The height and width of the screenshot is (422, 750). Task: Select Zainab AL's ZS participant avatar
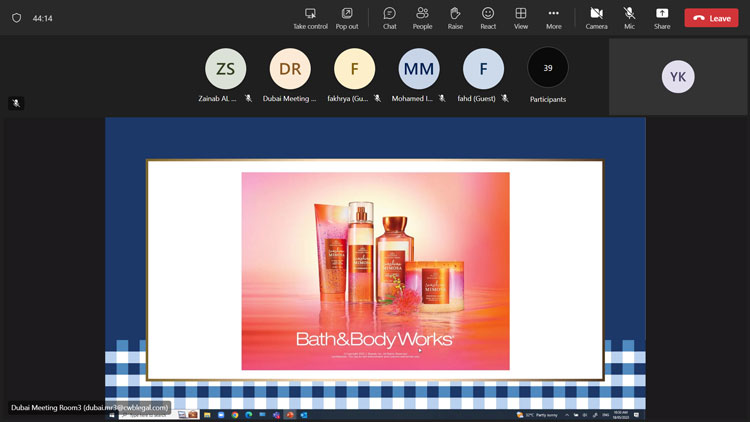click(x=226, y=69)
